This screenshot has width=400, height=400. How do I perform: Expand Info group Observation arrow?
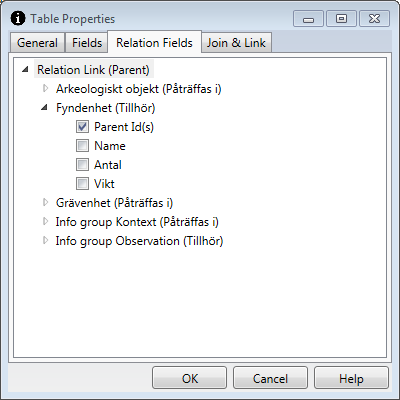pos(46,240)
